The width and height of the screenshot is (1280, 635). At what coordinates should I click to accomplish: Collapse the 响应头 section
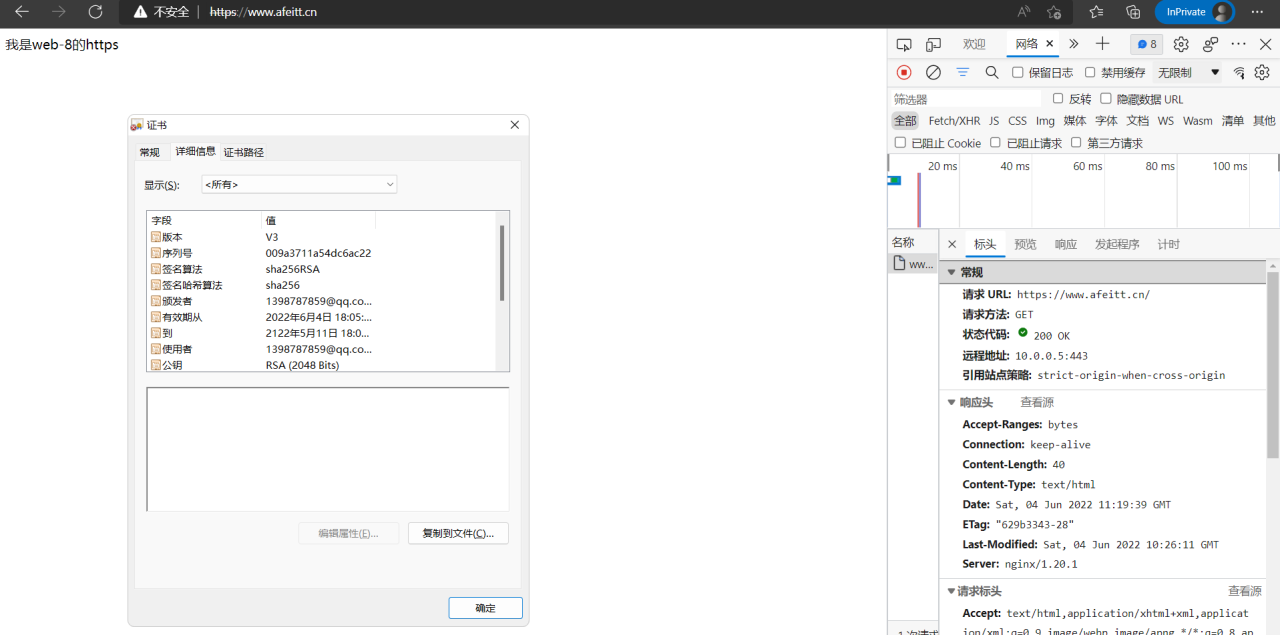click(952, 402)
